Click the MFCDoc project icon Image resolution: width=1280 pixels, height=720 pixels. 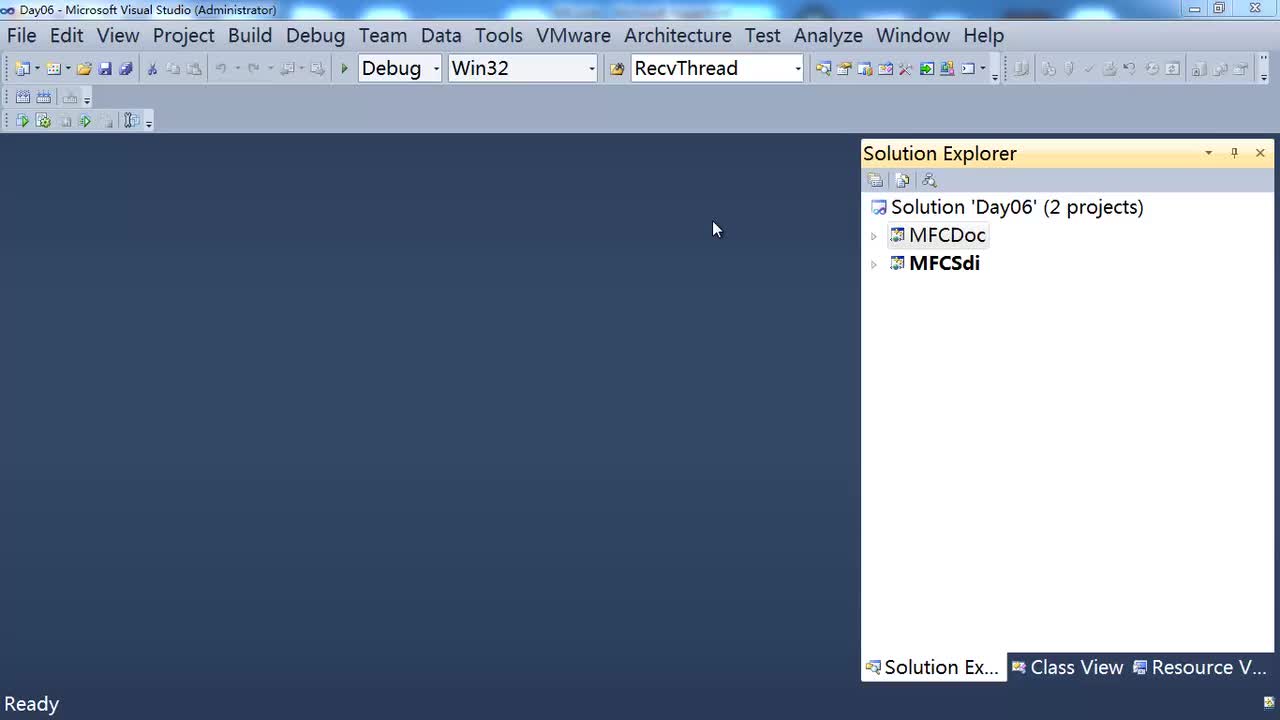point(897,236)
